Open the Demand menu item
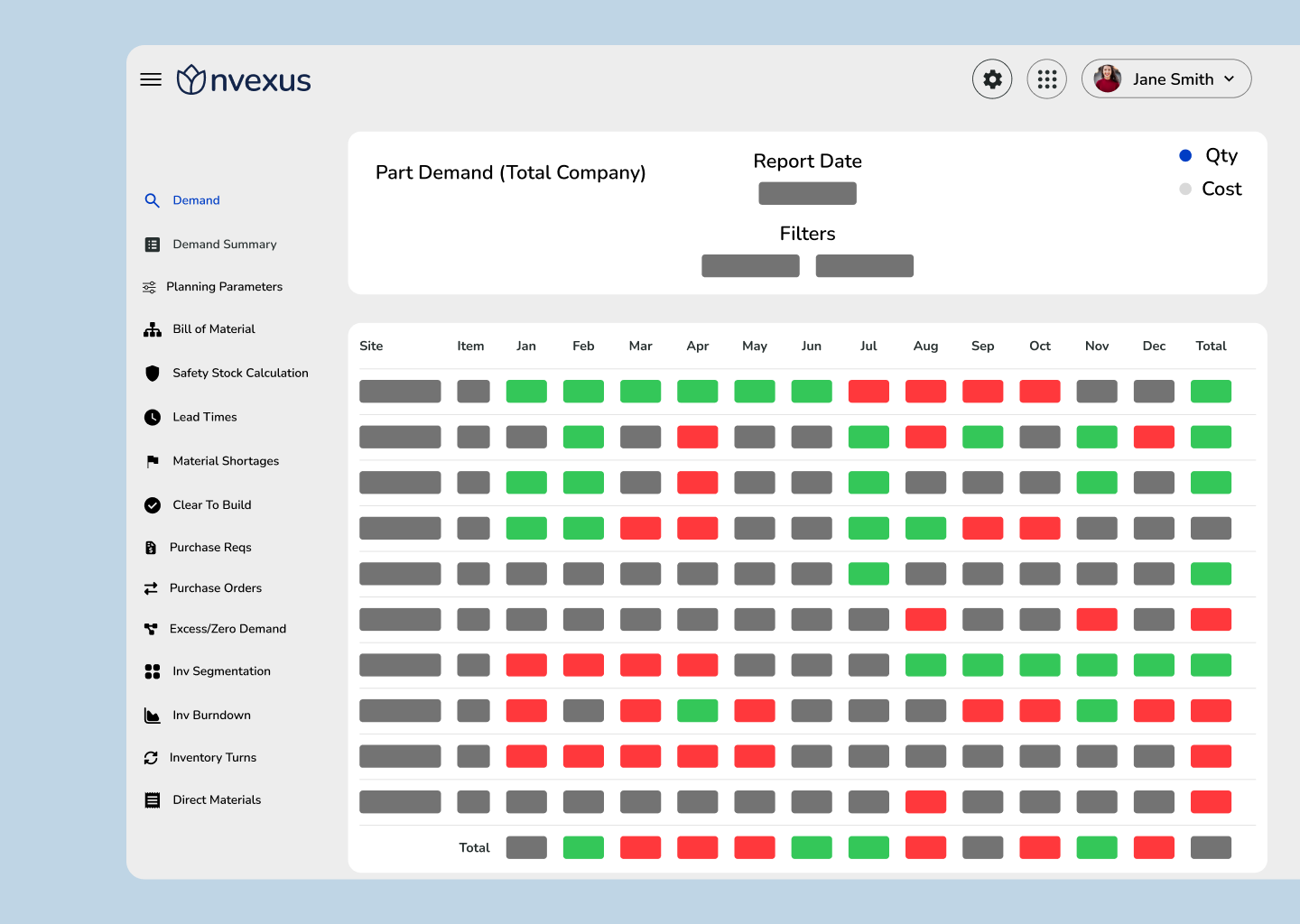The image size is (1300, 924). pyautogui.click(x=196, y=200)
